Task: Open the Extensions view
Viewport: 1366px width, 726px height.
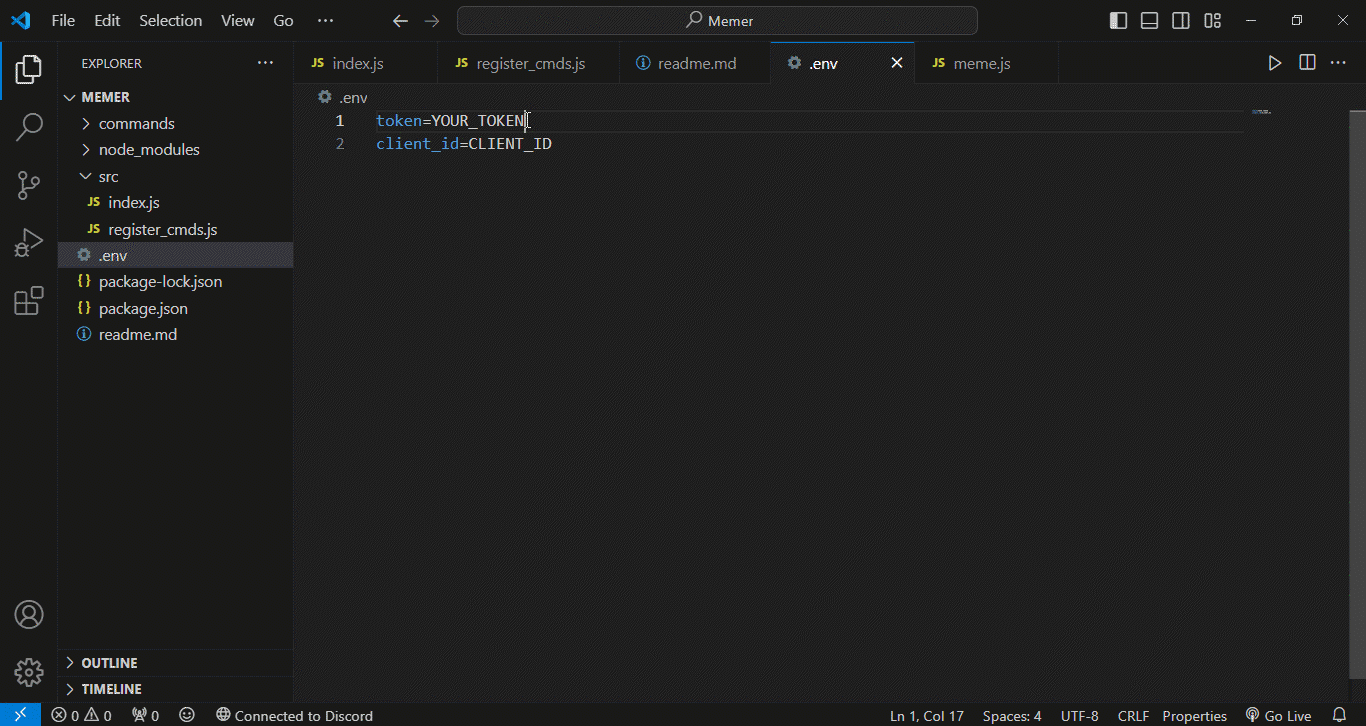Action: pyautogui.click(x=29, y=301)
